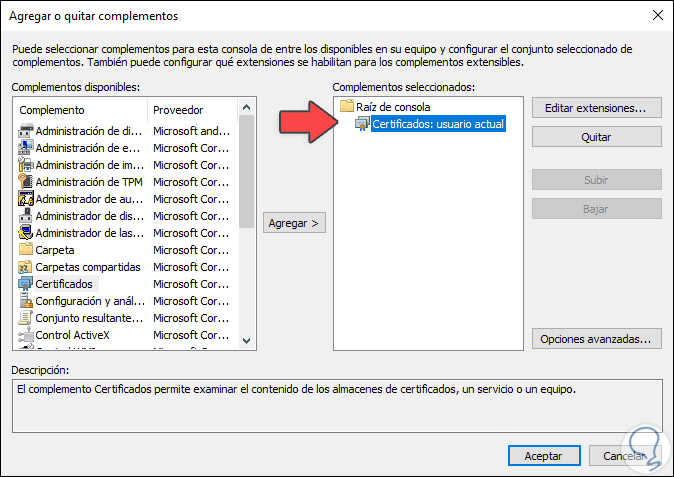Select Certificados: usuario actual tree node
Image resolution: width=674 pixels, height=477 pixels.
tap(438, 124)
